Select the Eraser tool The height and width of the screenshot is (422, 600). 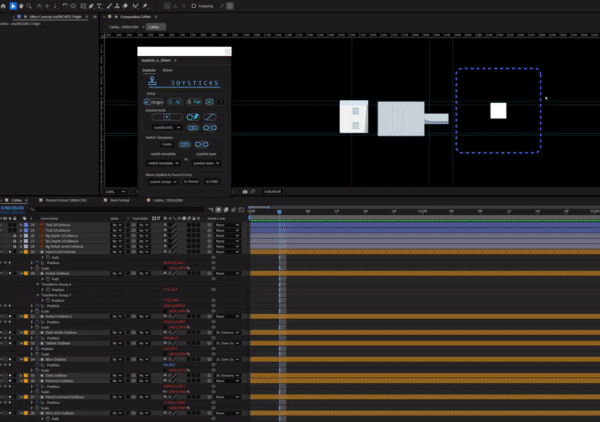pyautogui.click(x=125, y=6)
